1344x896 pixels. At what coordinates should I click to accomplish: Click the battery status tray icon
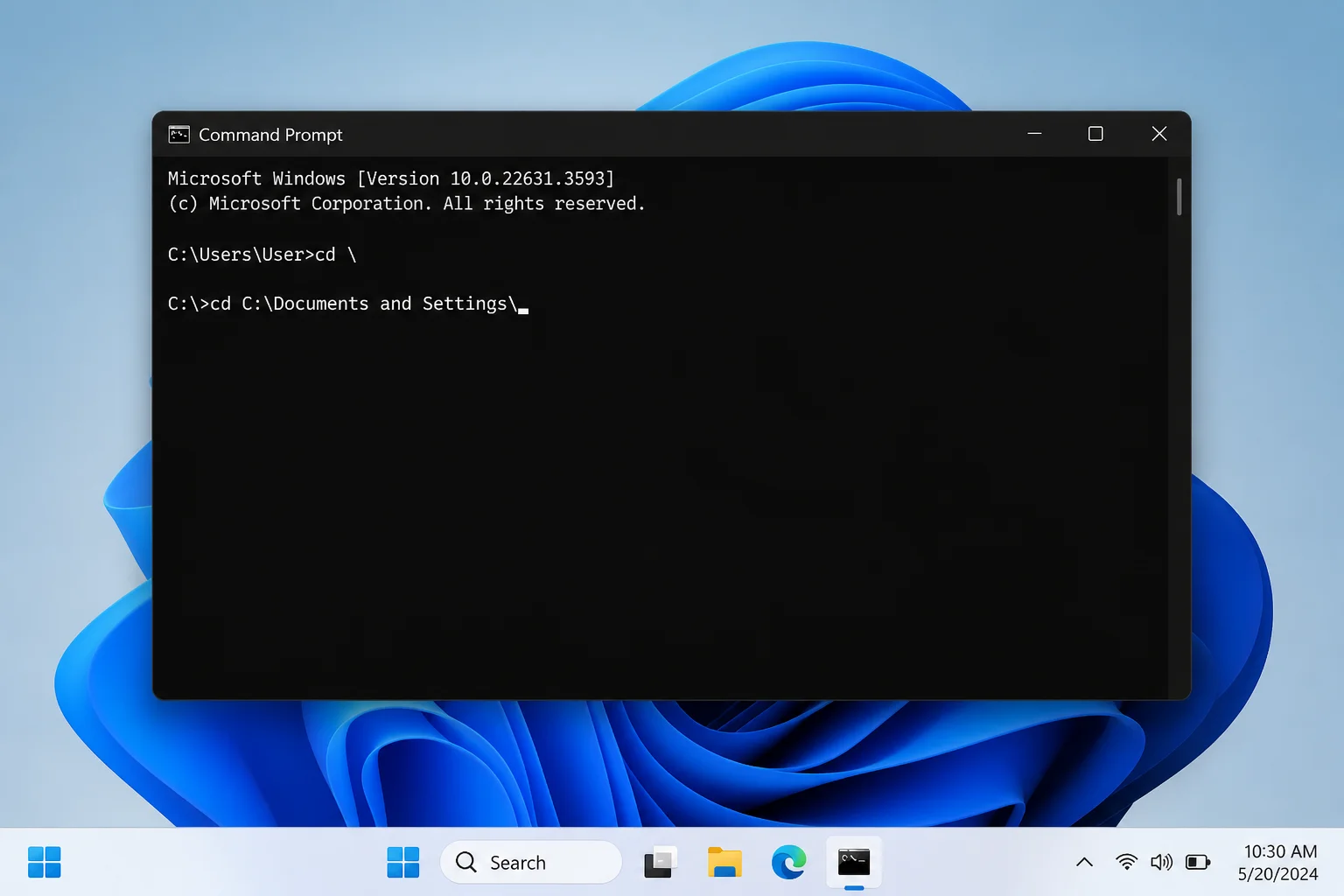coord(1198,863)
